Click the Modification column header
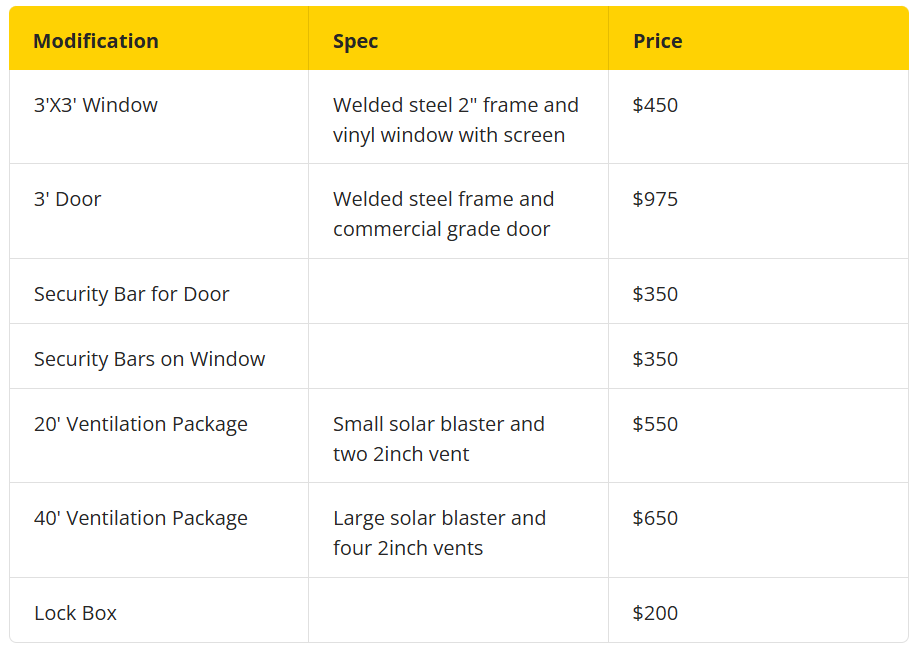Viewport: 915px width, 650px height. pyautogui.click(x=96, y=41)
